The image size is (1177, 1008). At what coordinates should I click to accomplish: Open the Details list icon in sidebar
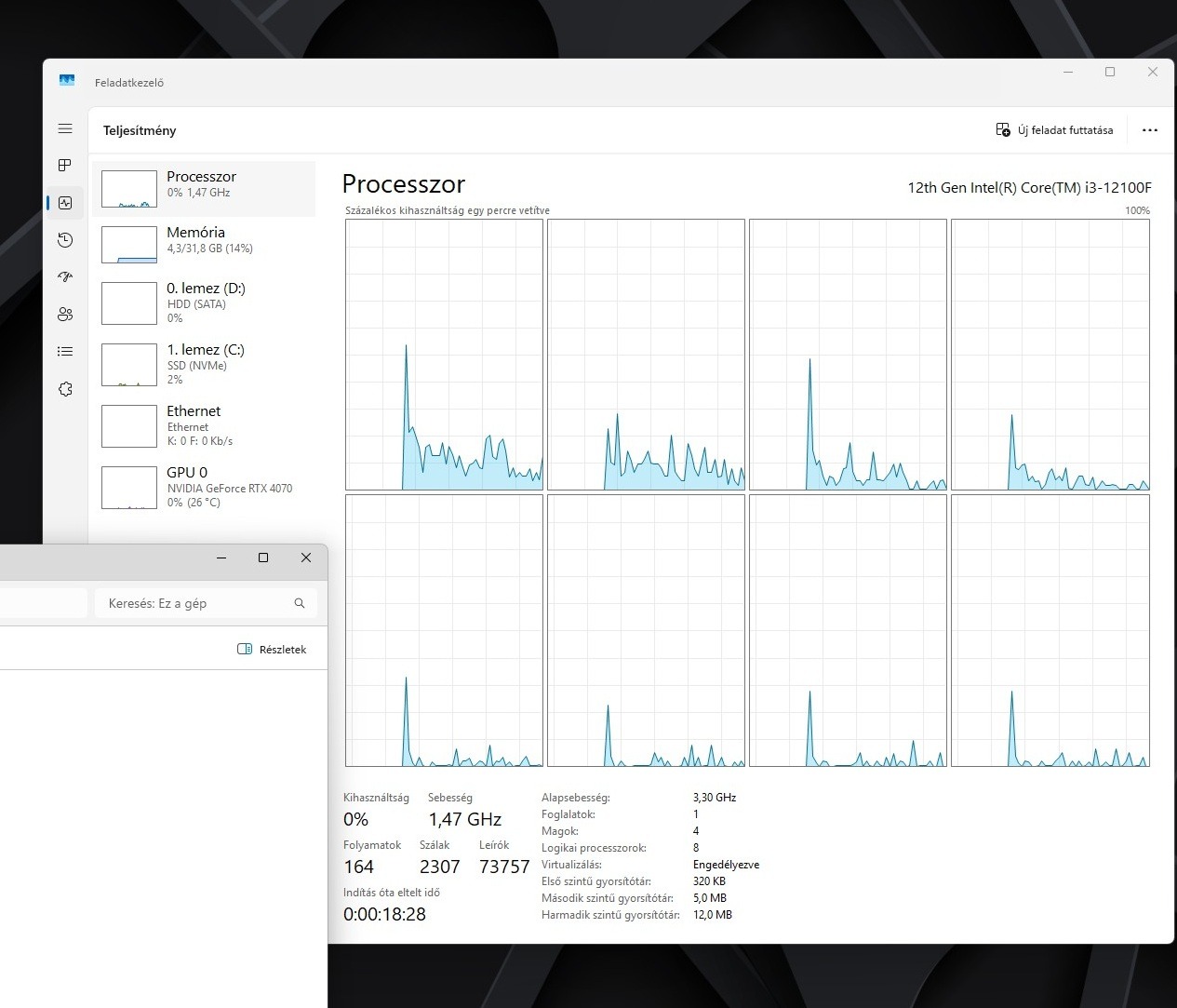point(65,351)
